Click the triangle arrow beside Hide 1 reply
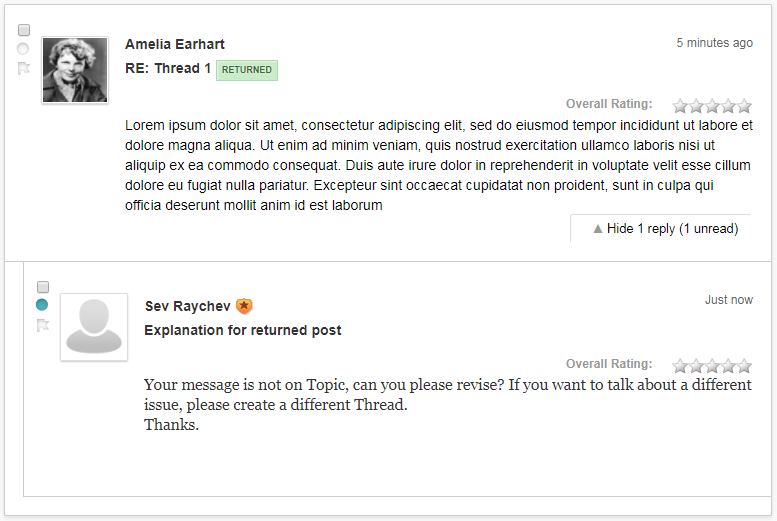 pos(598,229)
